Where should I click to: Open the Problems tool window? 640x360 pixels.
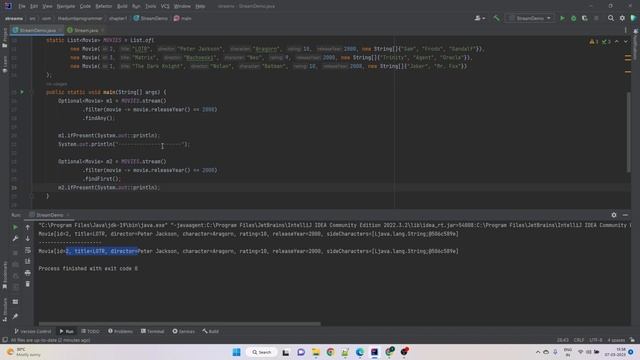click(x=120, y=331)
